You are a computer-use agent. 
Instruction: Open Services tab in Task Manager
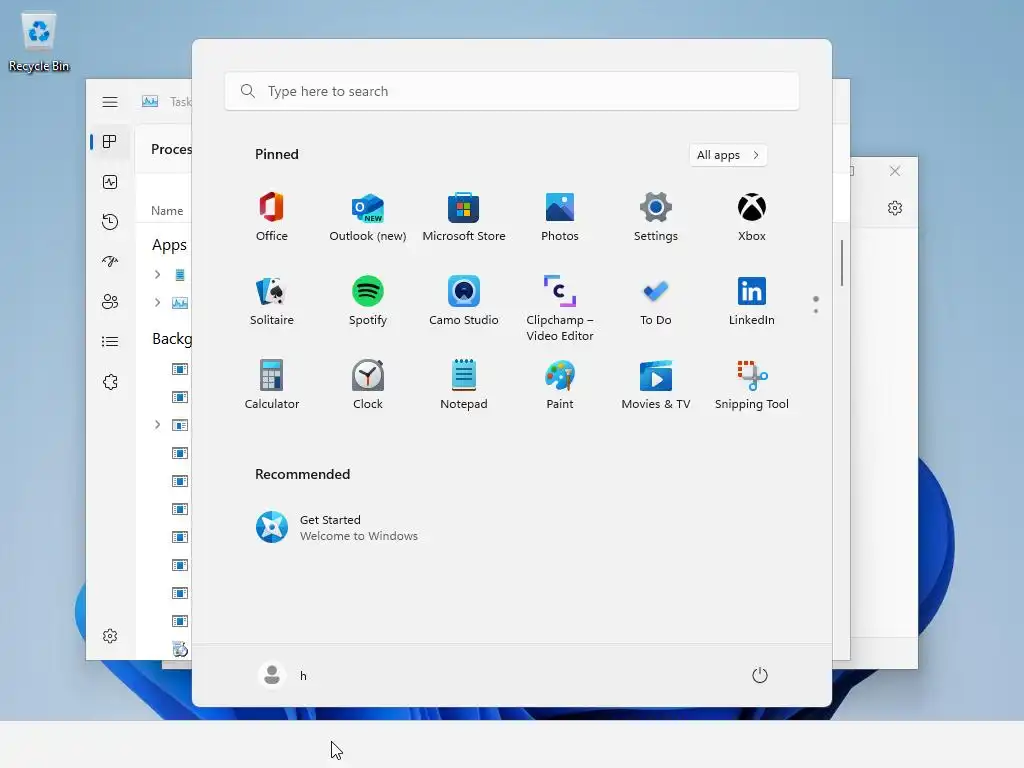tap(110, 381)
